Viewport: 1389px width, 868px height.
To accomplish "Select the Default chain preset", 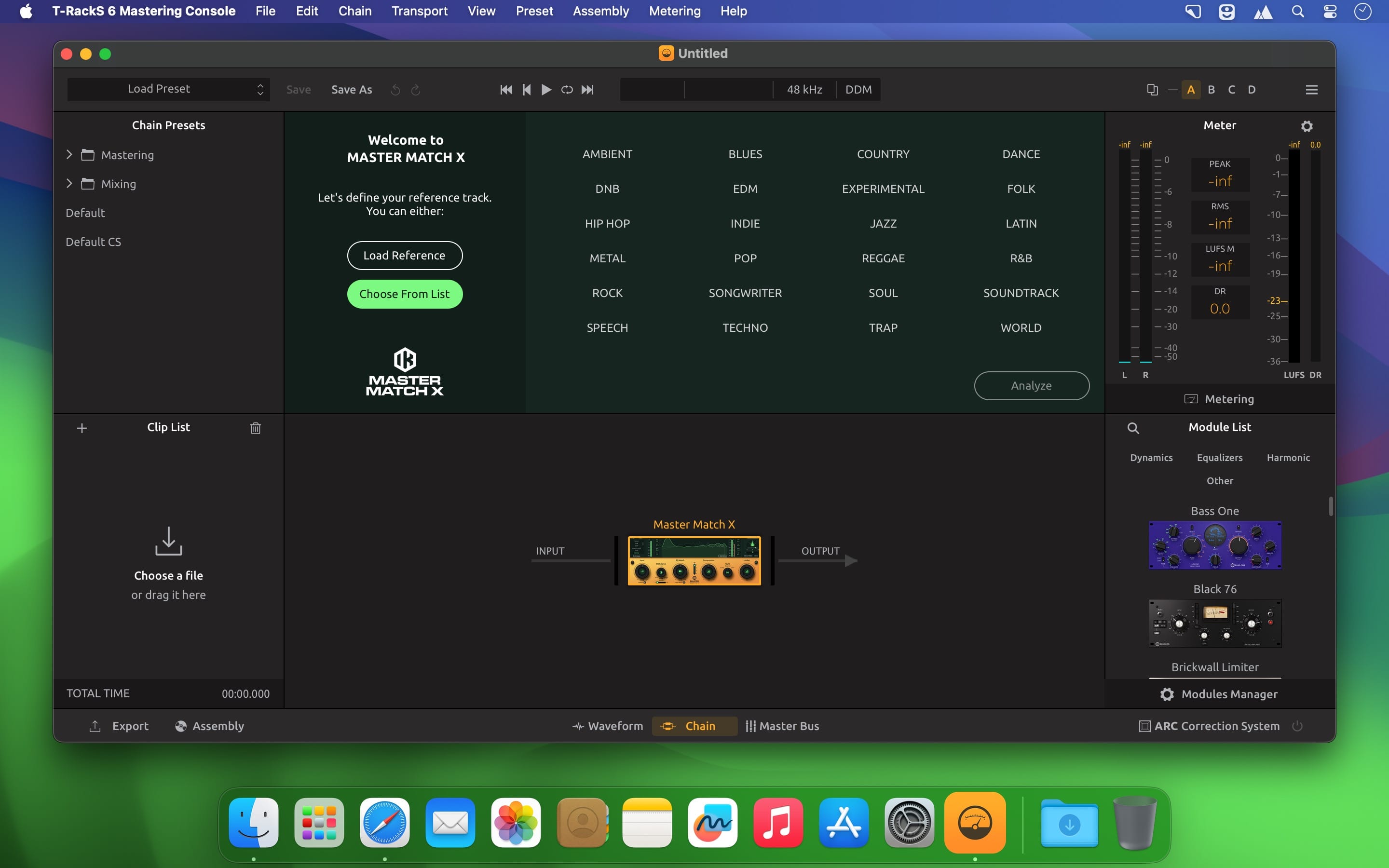I will pyautogui.click(x=85, y=213).
